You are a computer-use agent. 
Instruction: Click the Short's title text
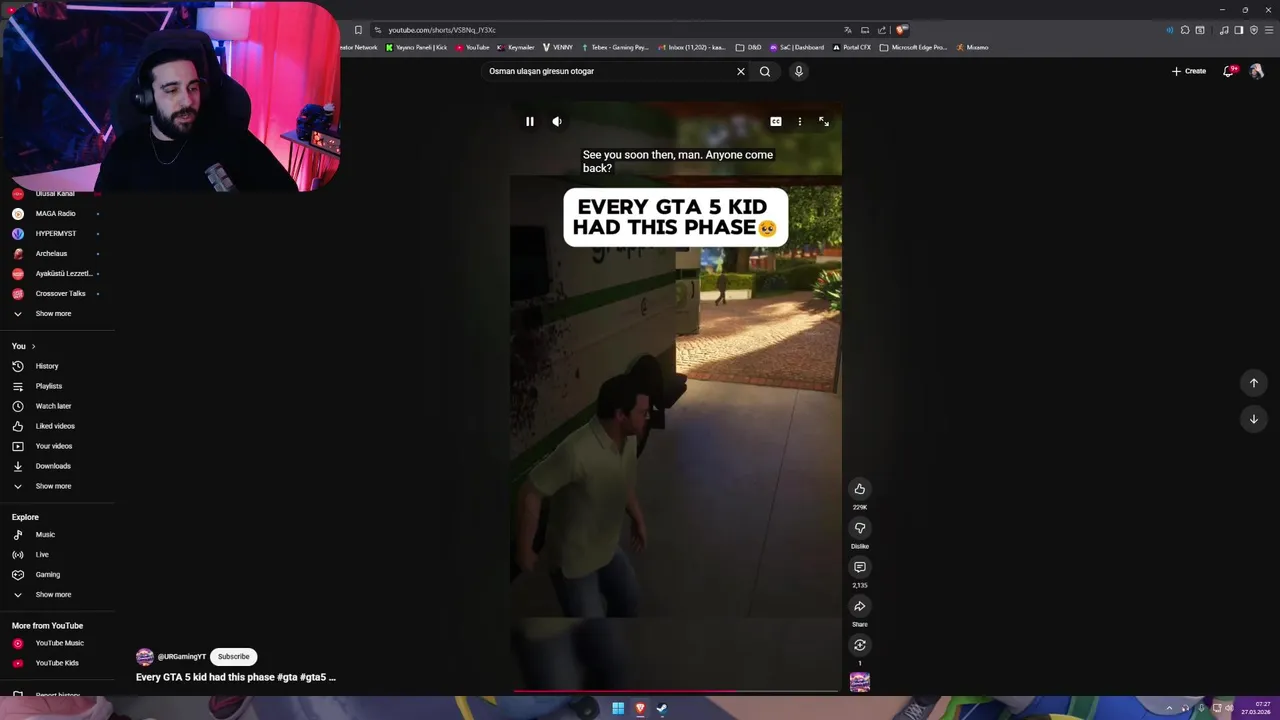tap(236, 678)
